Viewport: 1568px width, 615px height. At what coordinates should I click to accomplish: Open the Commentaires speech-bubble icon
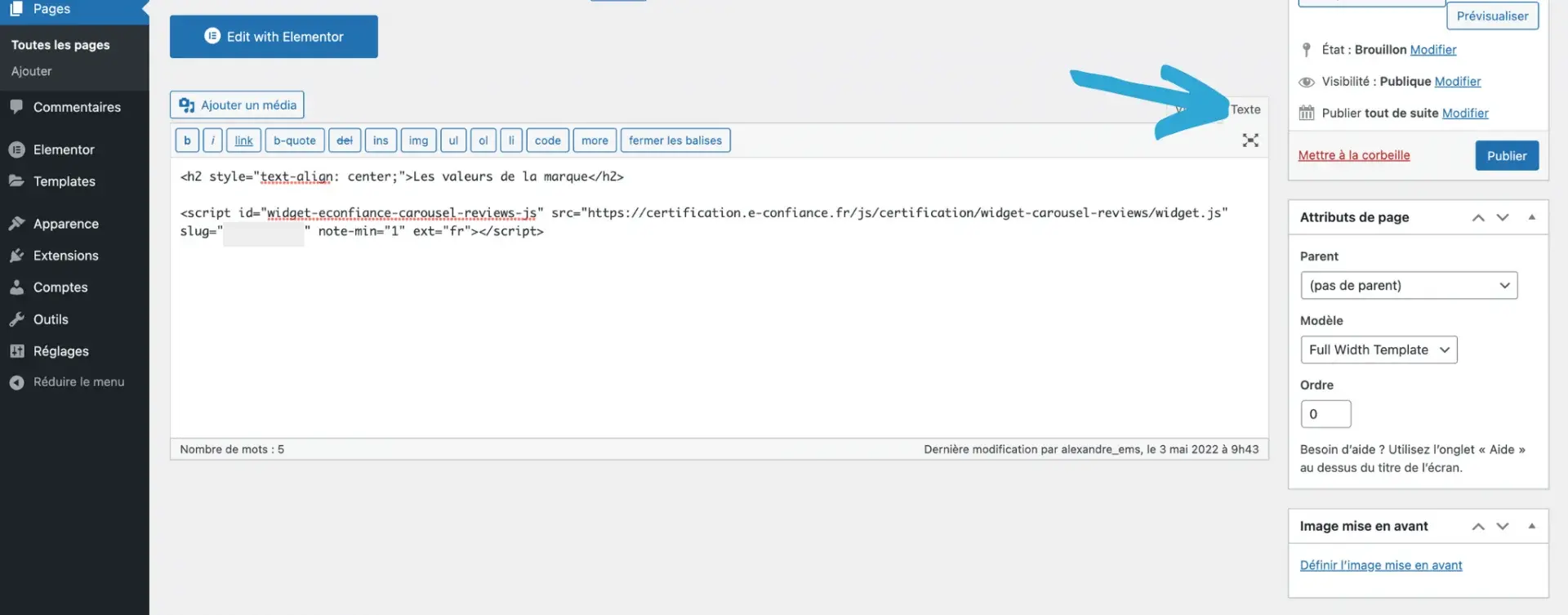click(16, 106)
